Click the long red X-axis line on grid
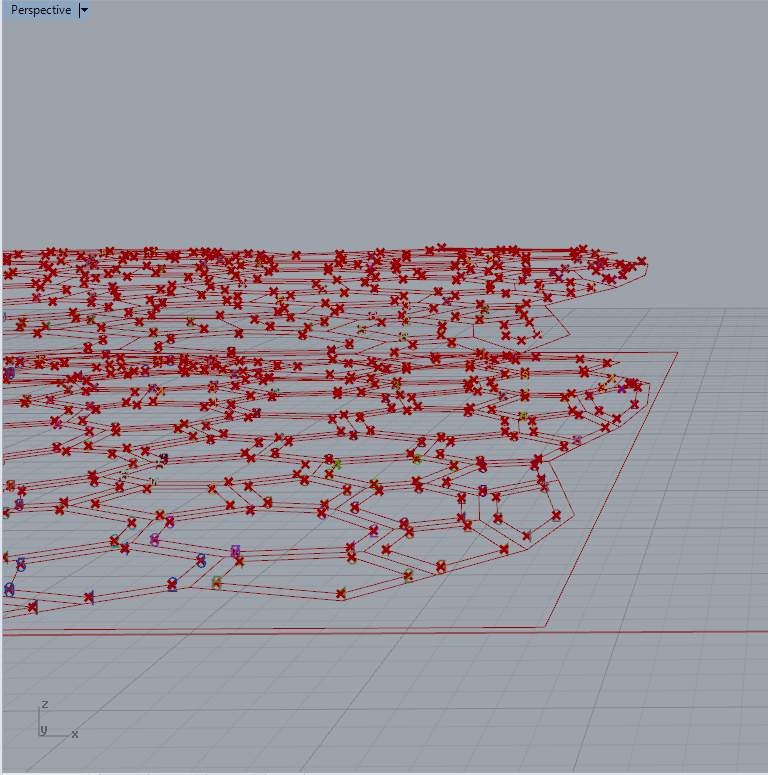 tap(650, 632)
